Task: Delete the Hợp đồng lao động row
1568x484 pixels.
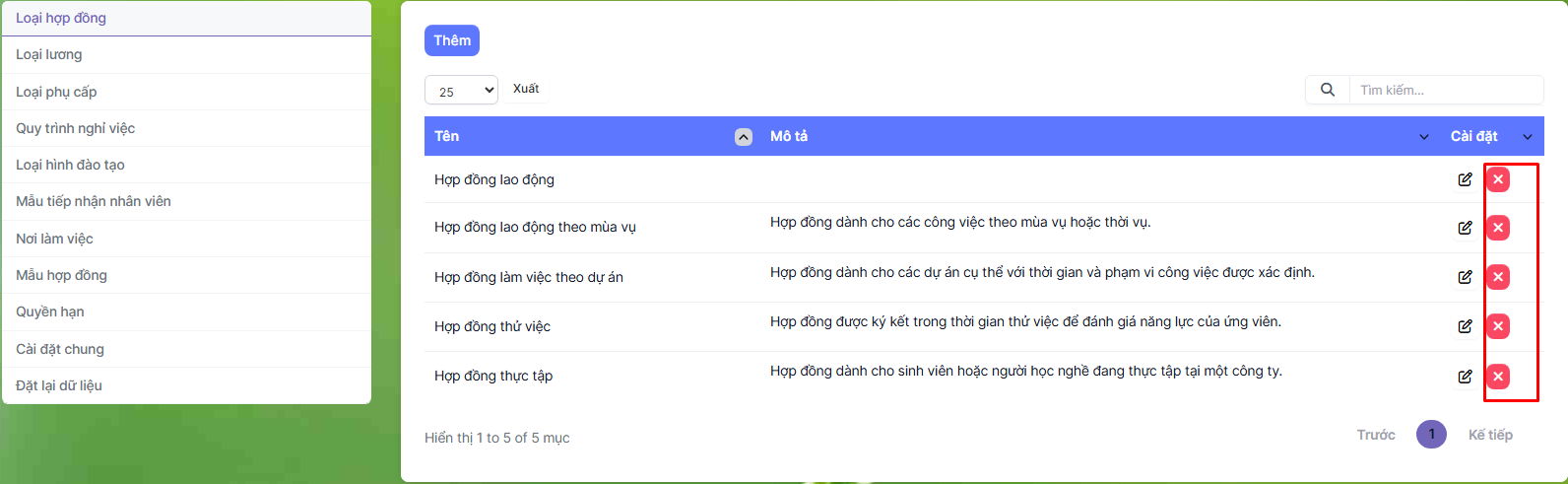Action: (1498, 179)
